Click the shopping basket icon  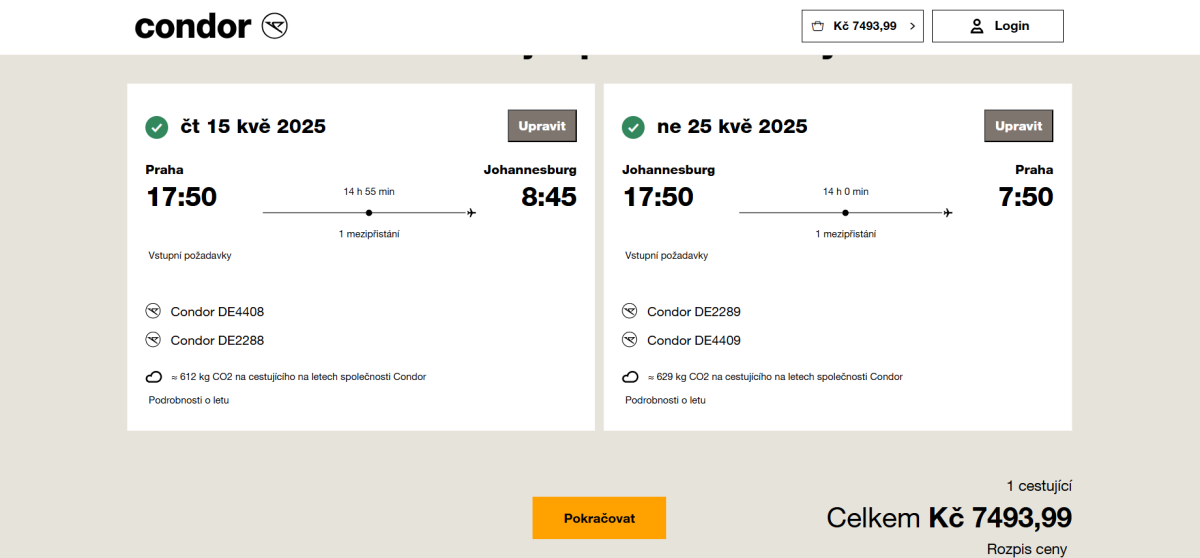[x=818, y=26]
